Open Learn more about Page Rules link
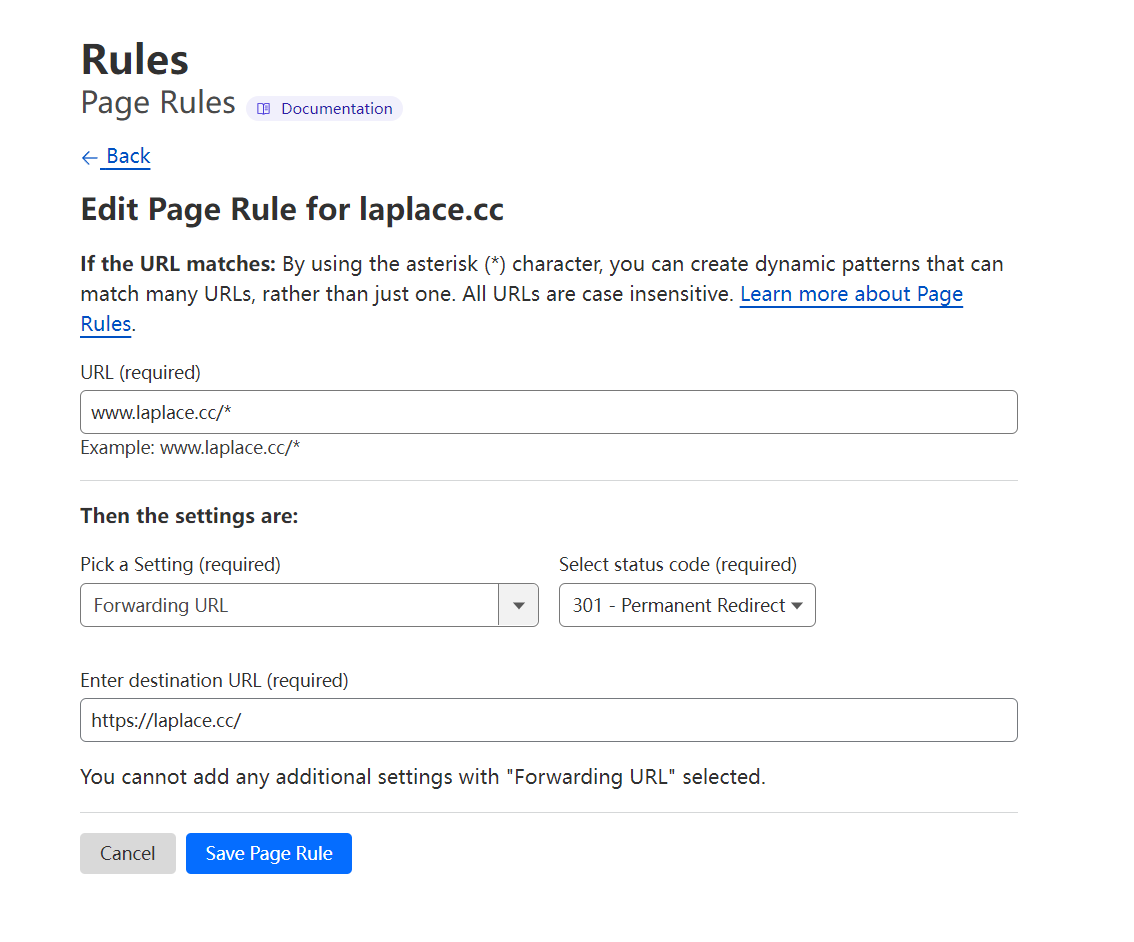 850,294
